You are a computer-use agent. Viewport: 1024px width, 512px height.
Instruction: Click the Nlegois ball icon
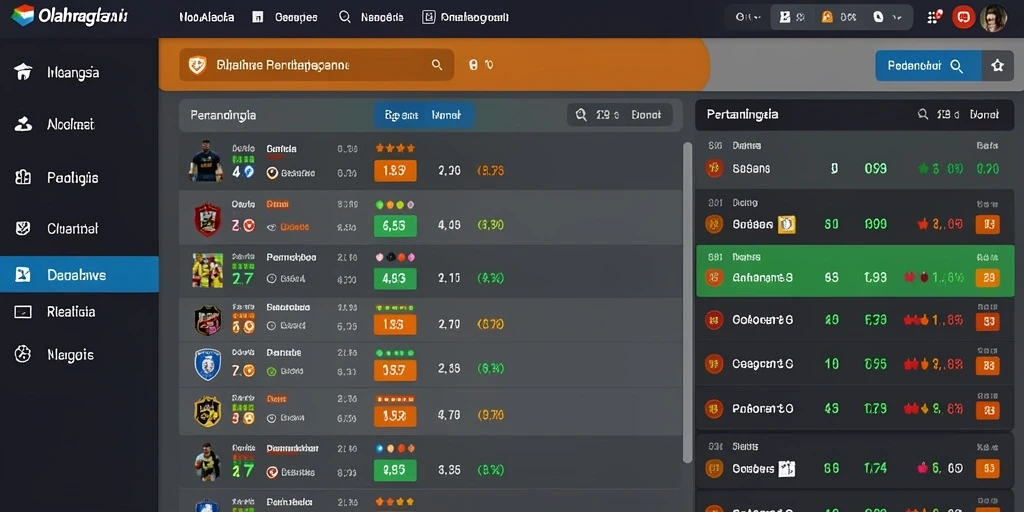23,355
